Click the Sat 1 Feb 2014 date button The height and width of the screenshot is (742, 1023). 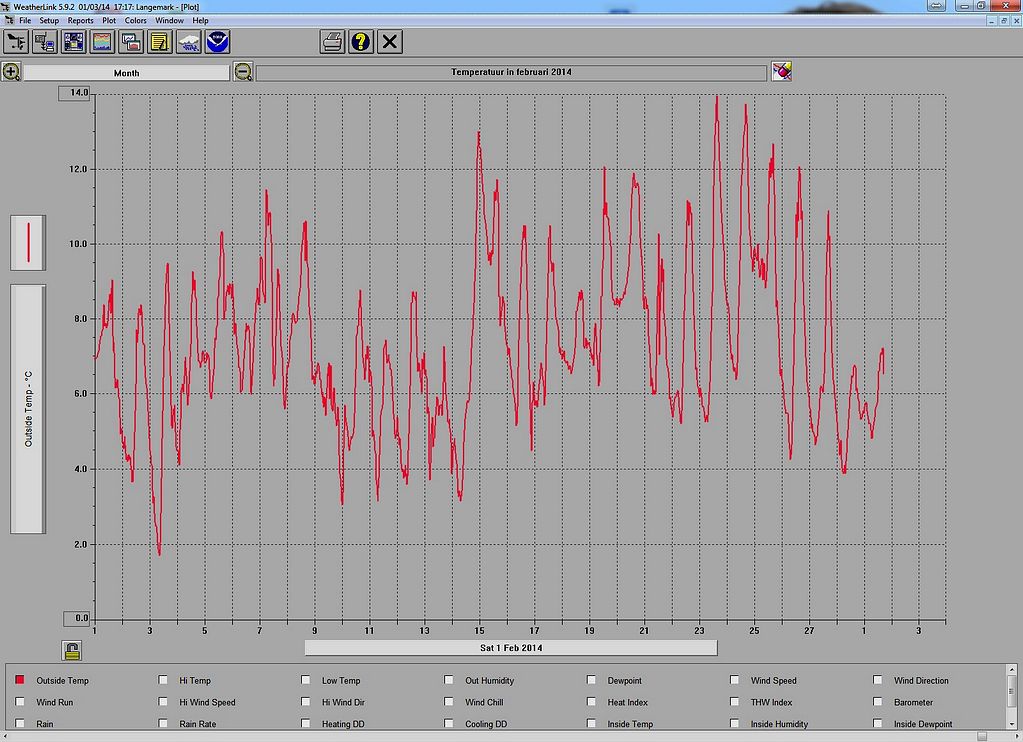pyautogui.click(x=511, y=648)
